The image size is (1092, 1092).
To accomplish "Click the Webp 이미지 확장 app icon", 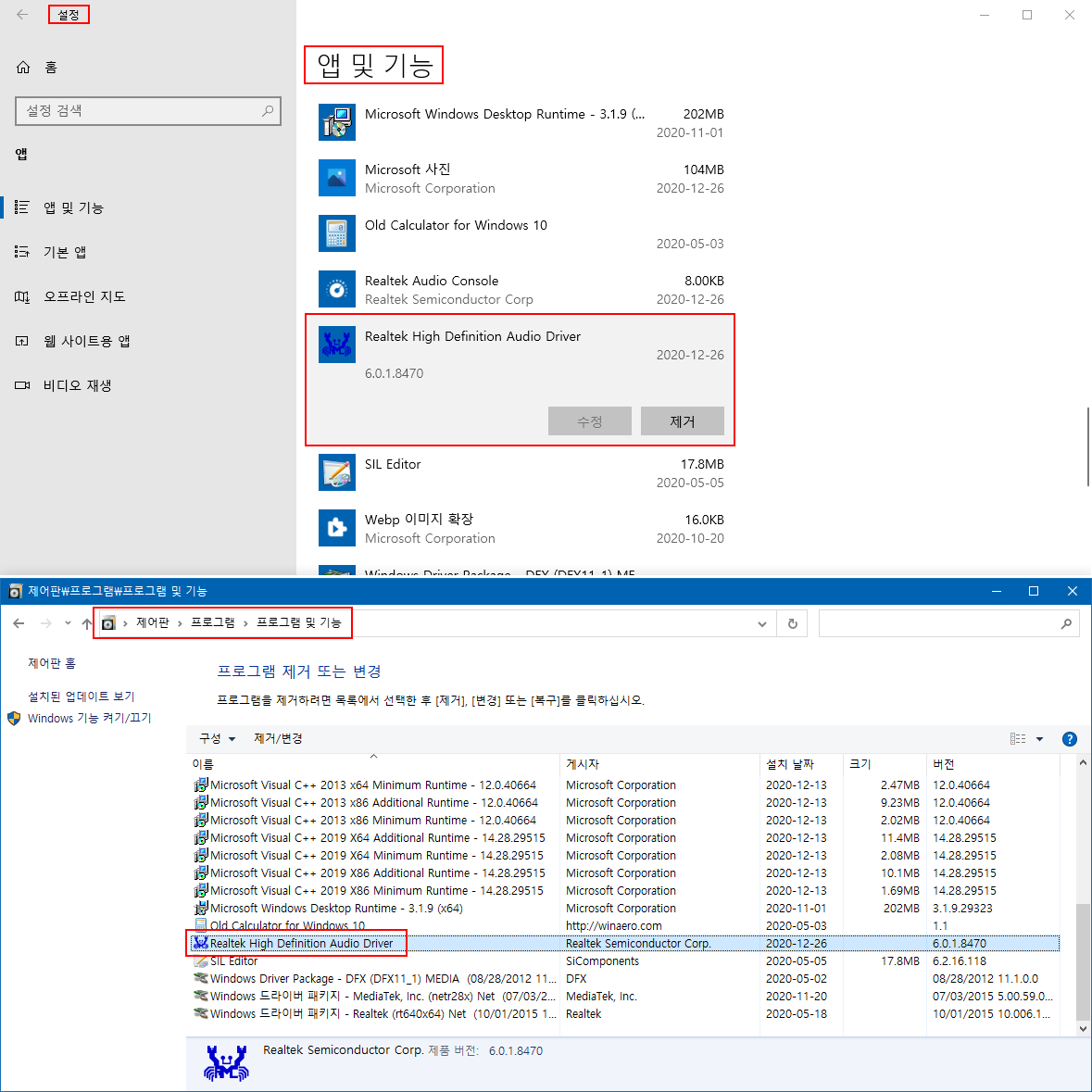I will point(337,529).
